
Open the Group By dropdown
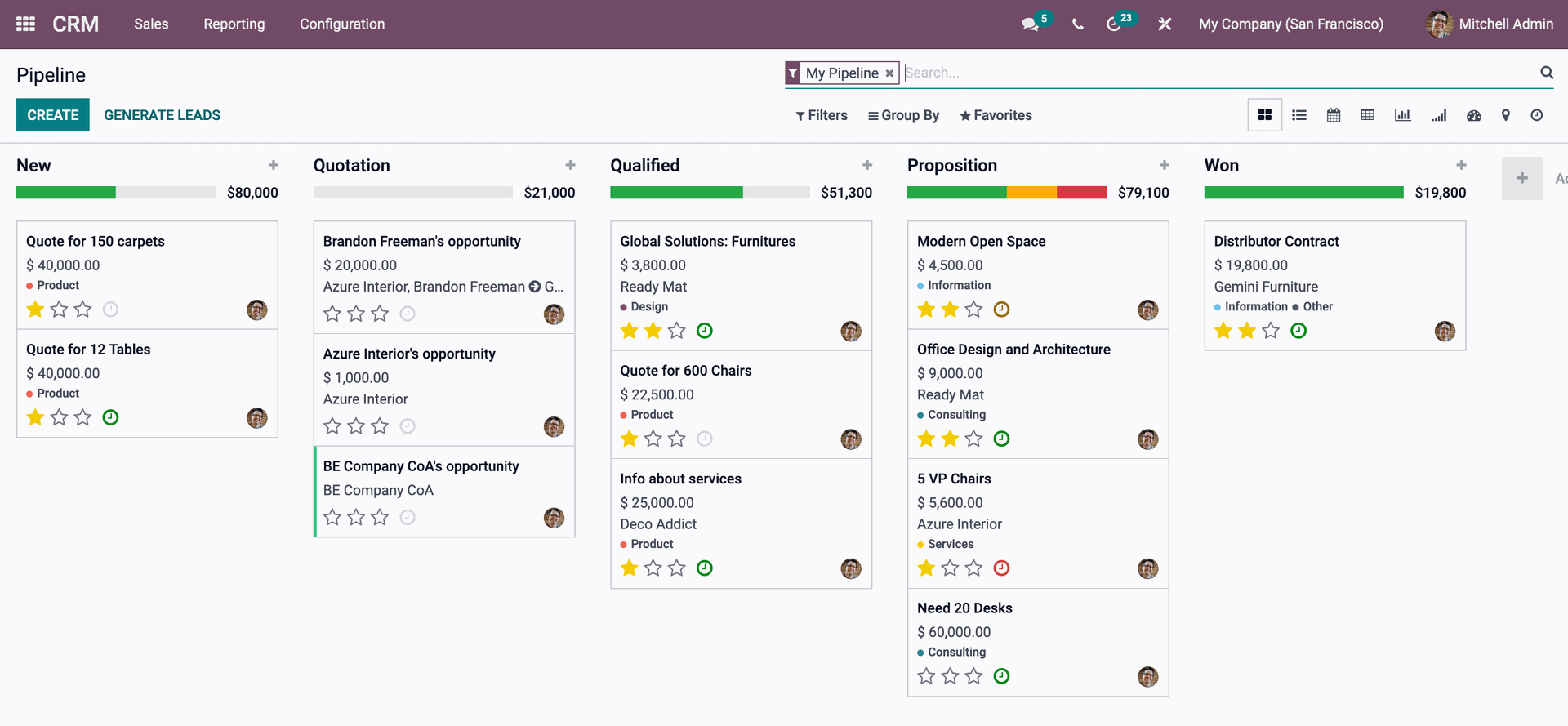[903, 115]
